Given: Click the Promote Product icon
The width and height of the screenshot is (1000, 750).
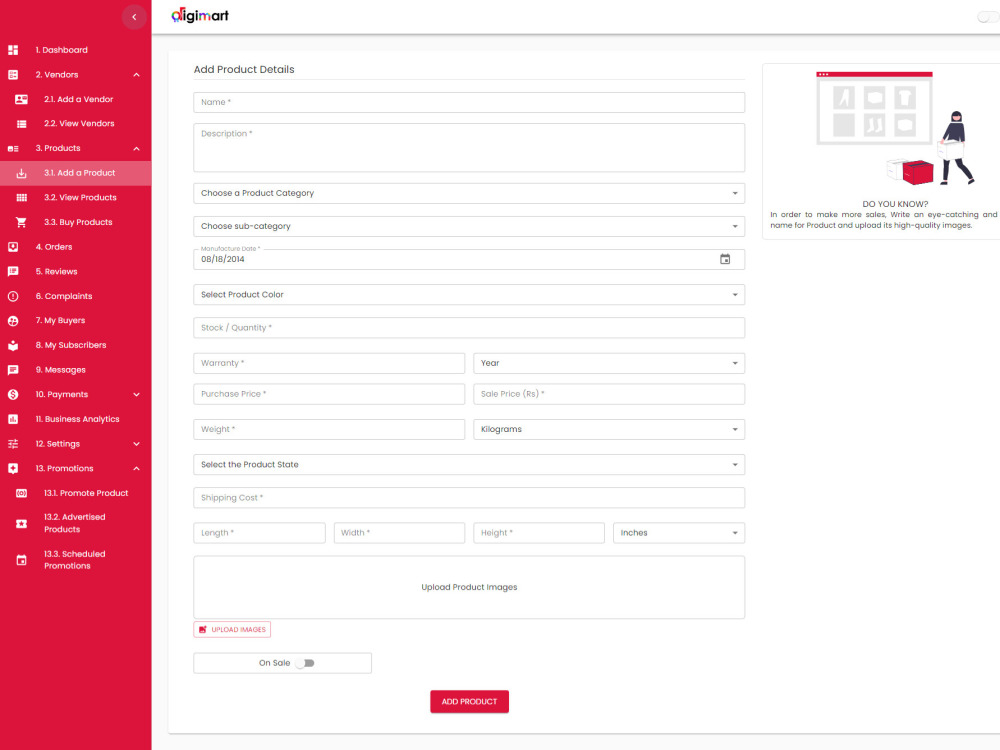Looking at the screenshot, I should [x=21, y=494].
